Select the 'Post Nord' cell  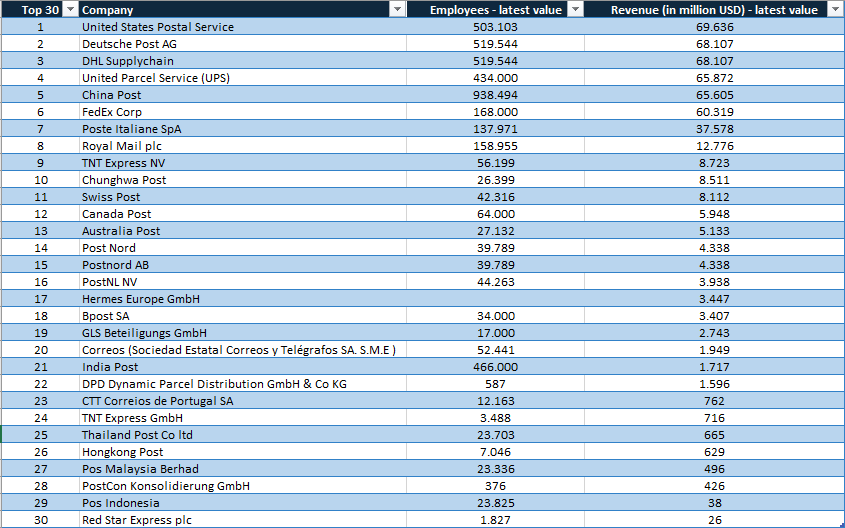pyautogui.click(x=243, y=247)
